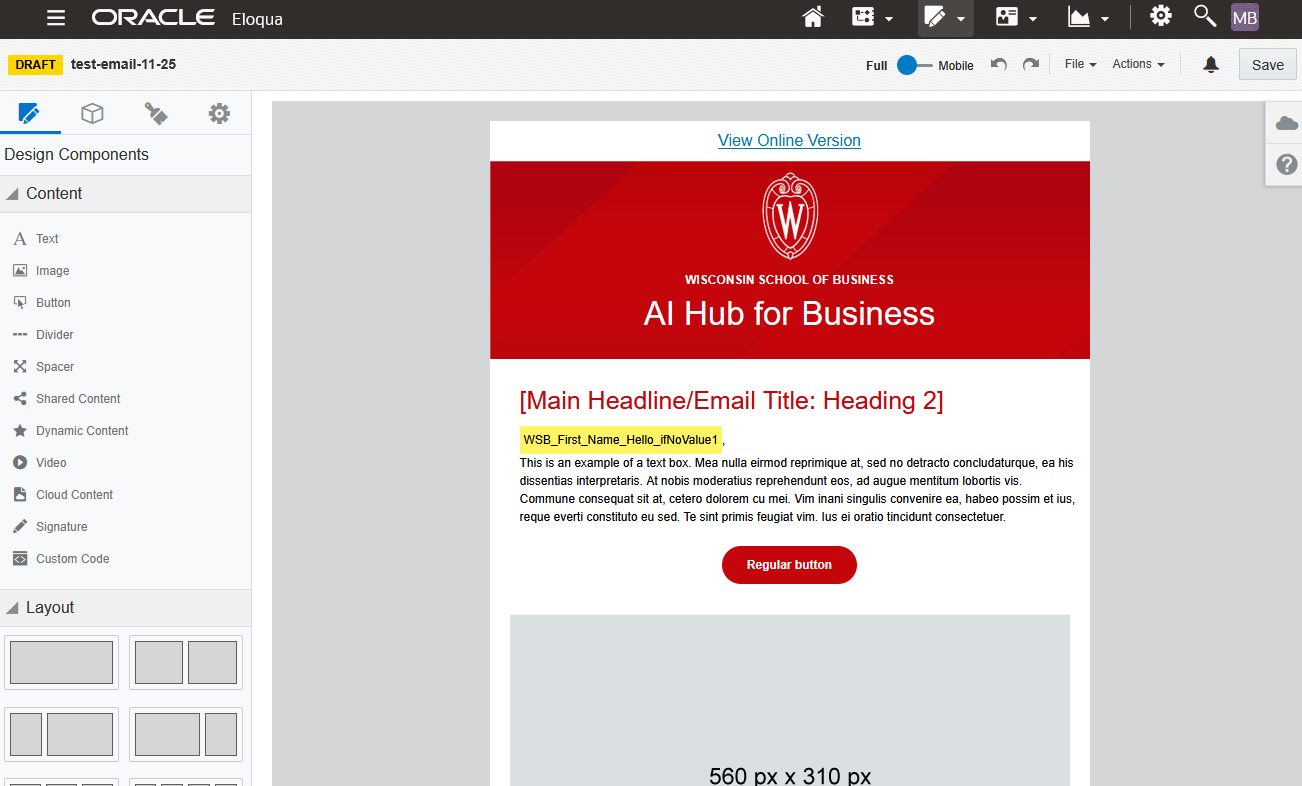1302x786 pixels.
Task: Click the Home icon in top navigation
Action: [x=813, y=17]
